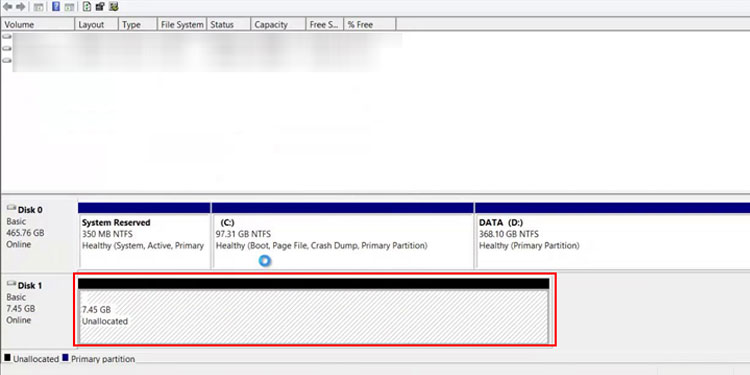Screen dimensions: 750x375
Task: Select the 7.45 GB Unallocated region
Action: (x=313, y=311)
